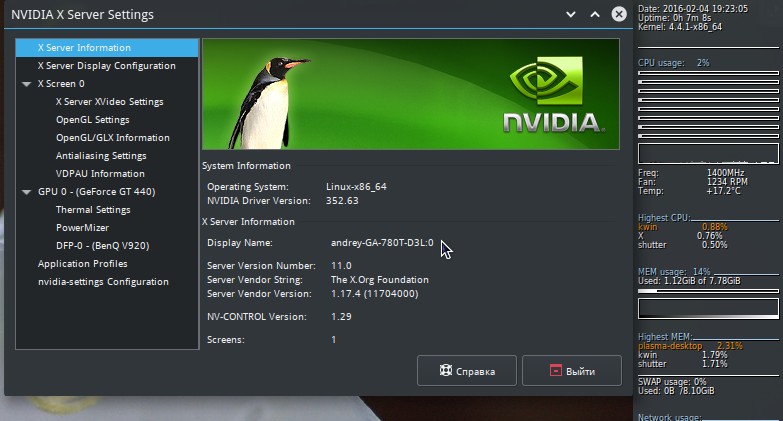Collapse the GPU 0 tree arrow

(x=27, y=192)
